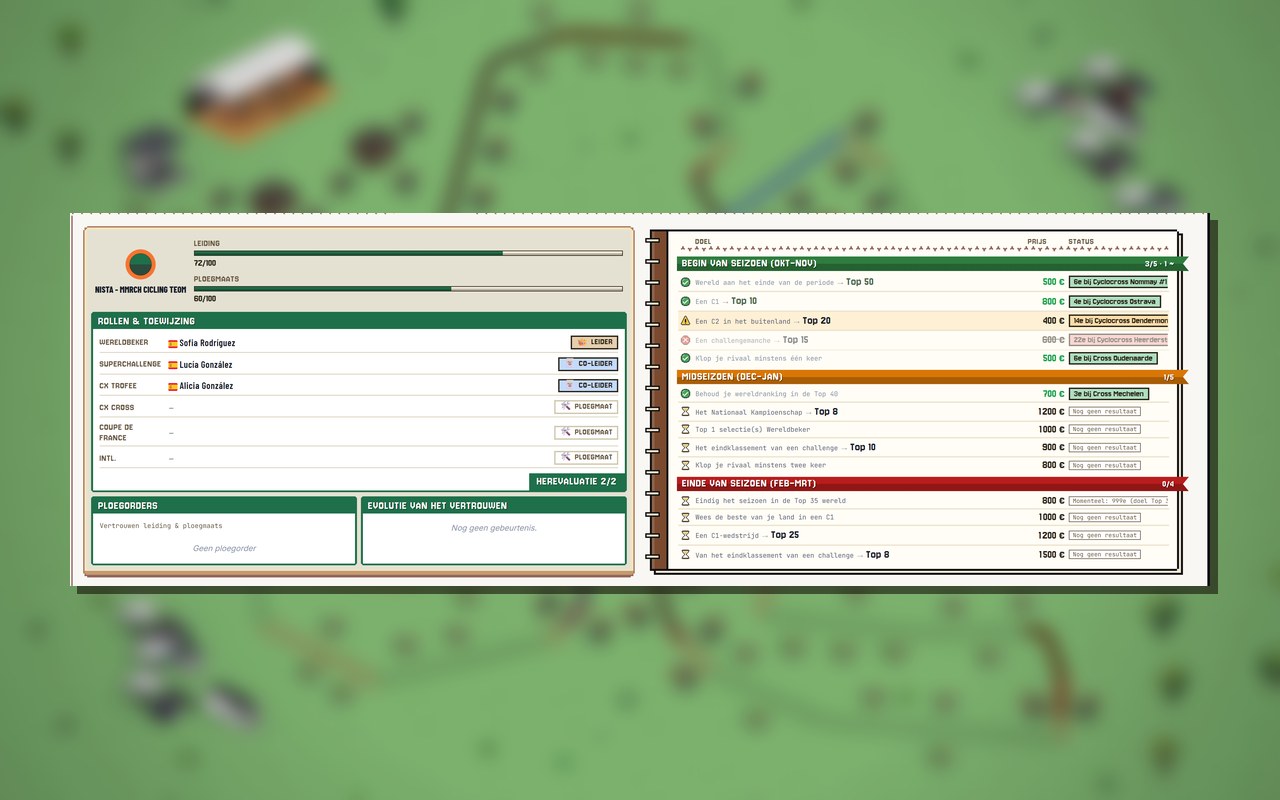Click the Ploegmaat button in the Intl. row

click(x=586, y=457)
